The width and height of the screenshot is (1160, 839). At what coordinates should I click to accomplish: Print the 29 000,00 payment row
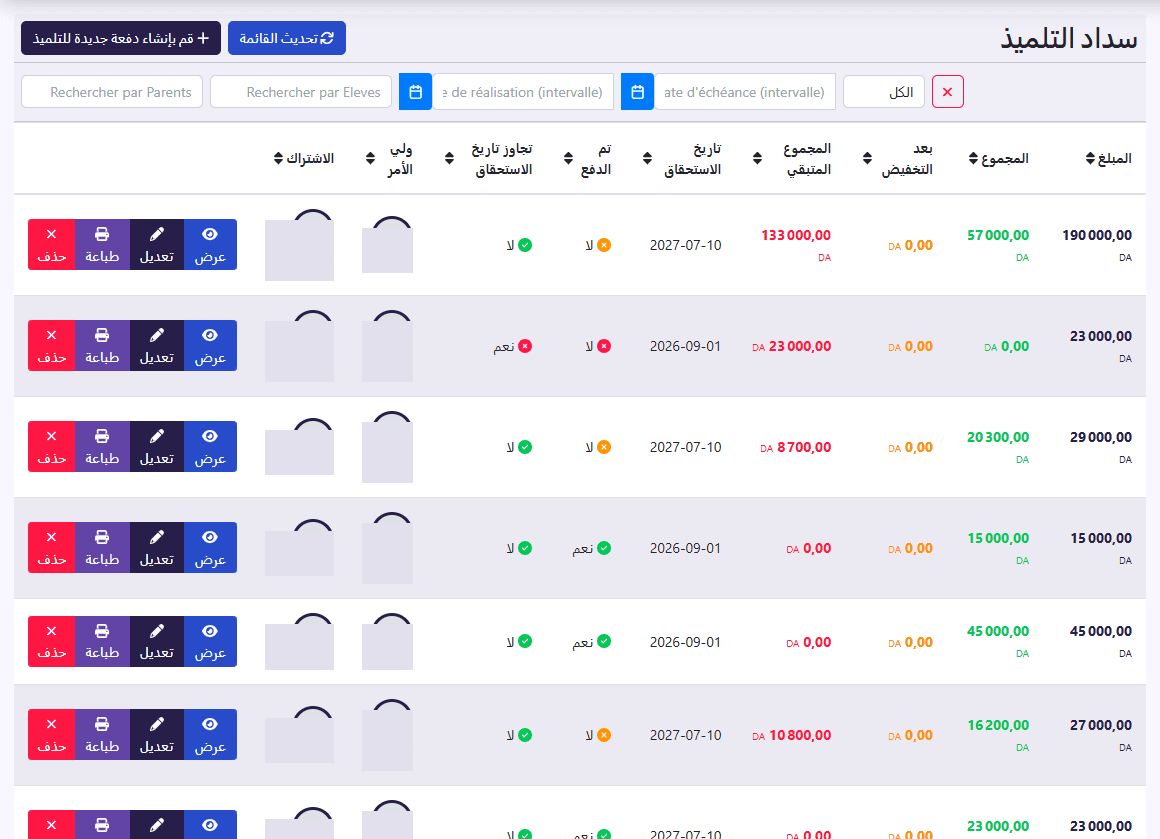102,446
